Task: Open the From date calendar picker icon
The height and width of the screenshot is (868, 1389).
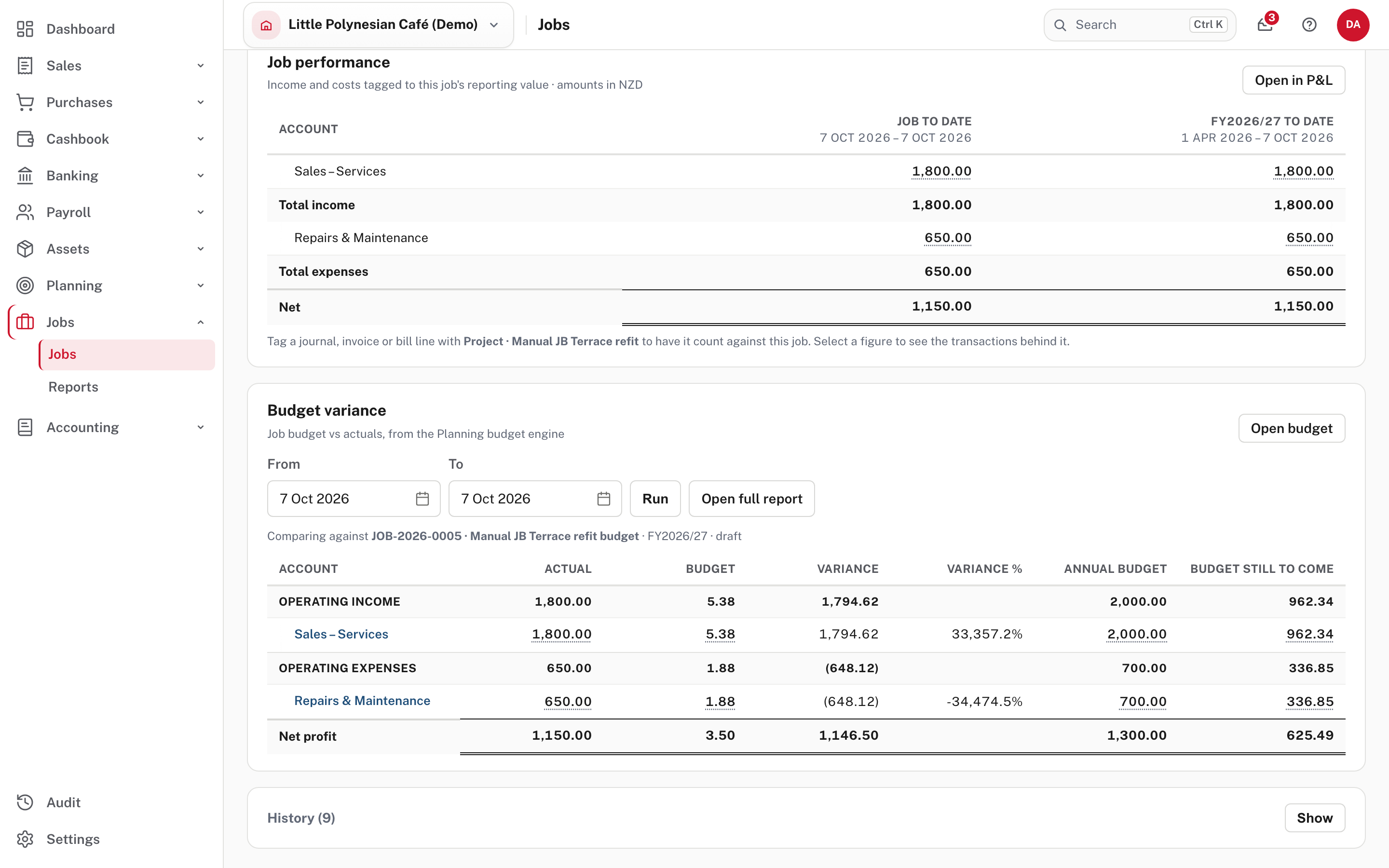Action: [422, 498]
